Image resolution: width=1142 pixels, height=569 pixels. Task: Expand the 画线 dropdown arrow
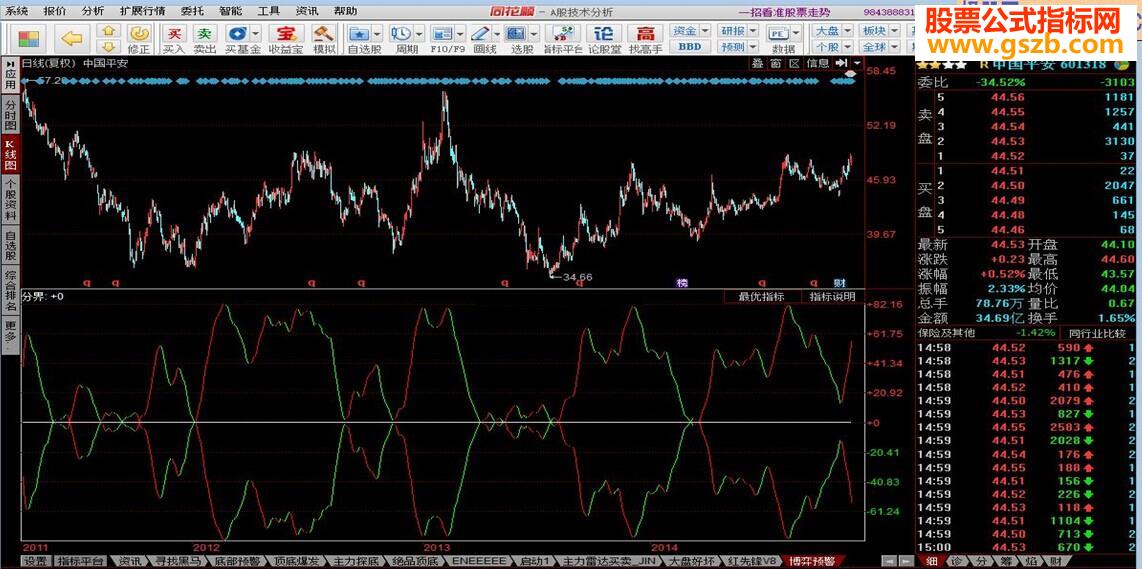tap(497, 34)
